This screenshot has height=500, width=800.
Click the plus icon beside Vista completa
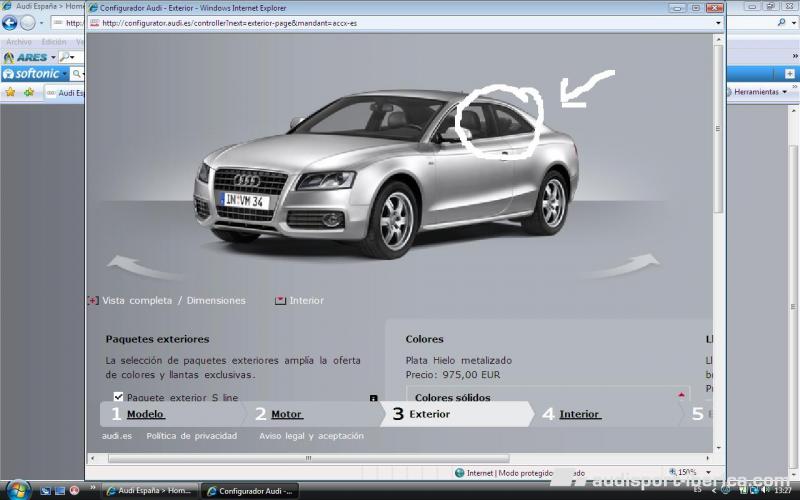click(x=93, y=301)
